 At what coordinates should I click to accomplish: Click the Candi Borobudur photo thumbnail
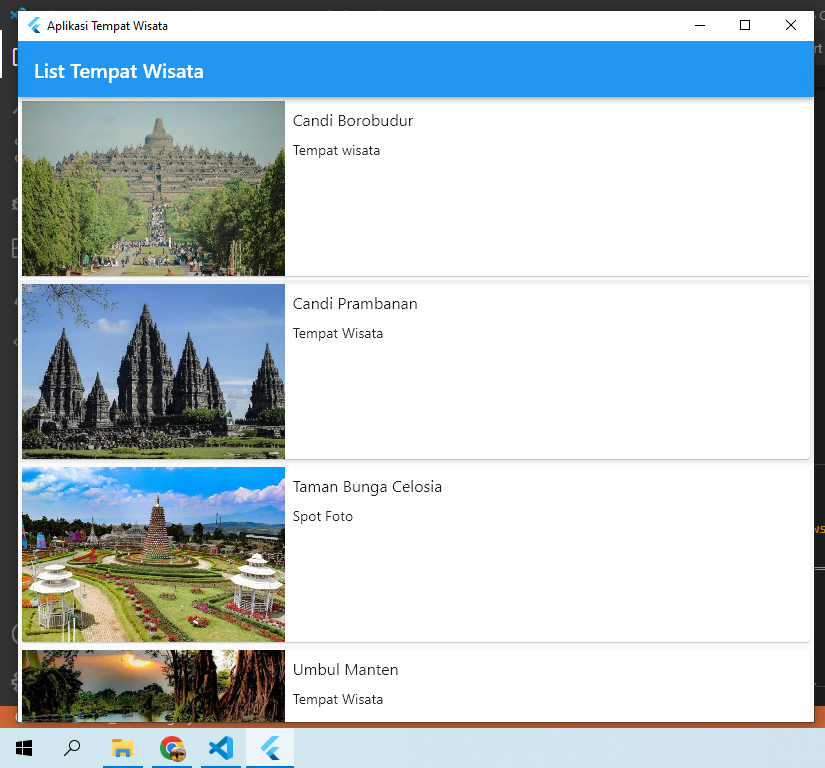(x=152, y=188)
